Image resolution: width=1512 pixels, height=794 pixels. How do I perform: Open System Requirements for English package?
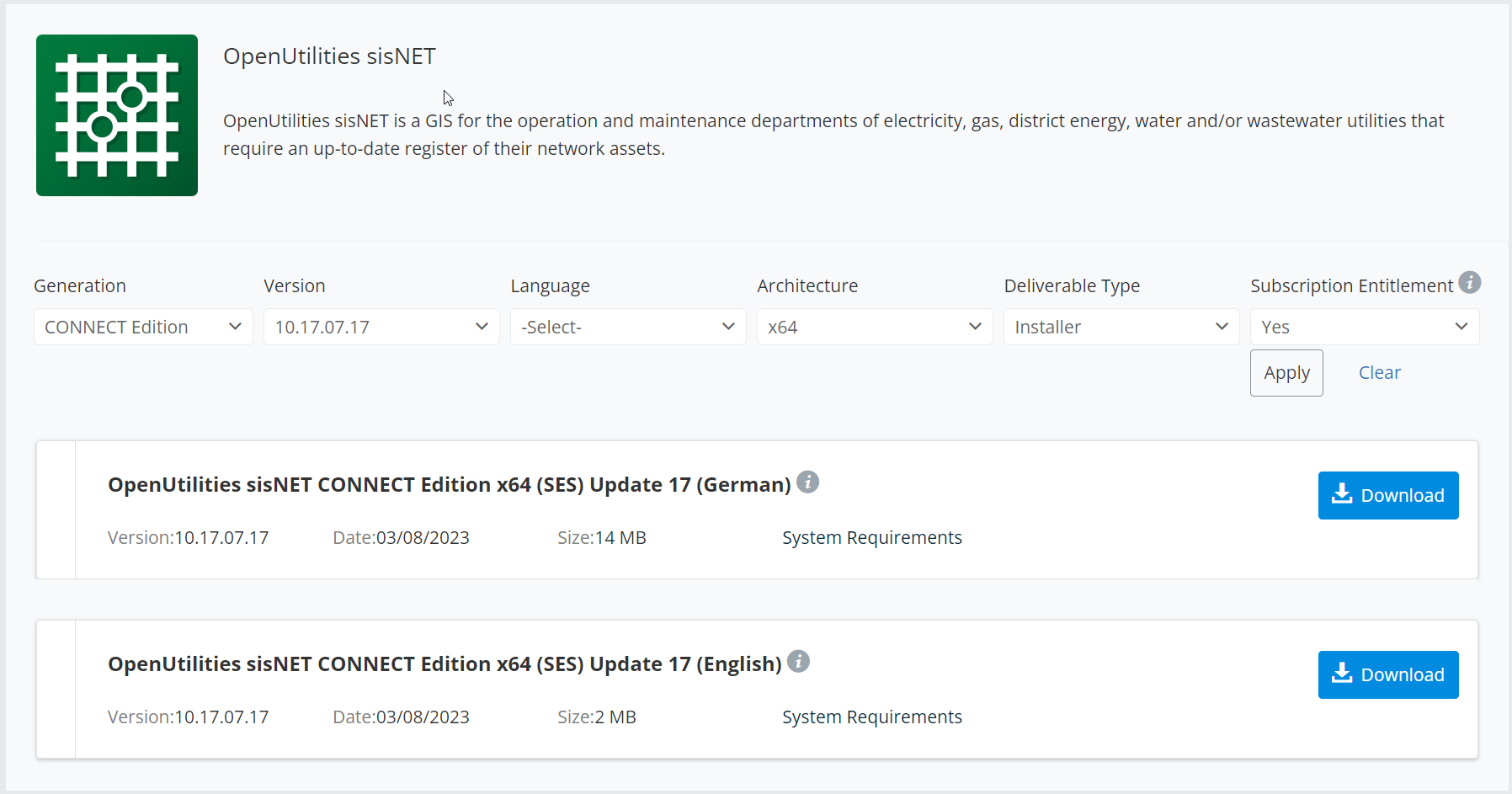[872, 717]
